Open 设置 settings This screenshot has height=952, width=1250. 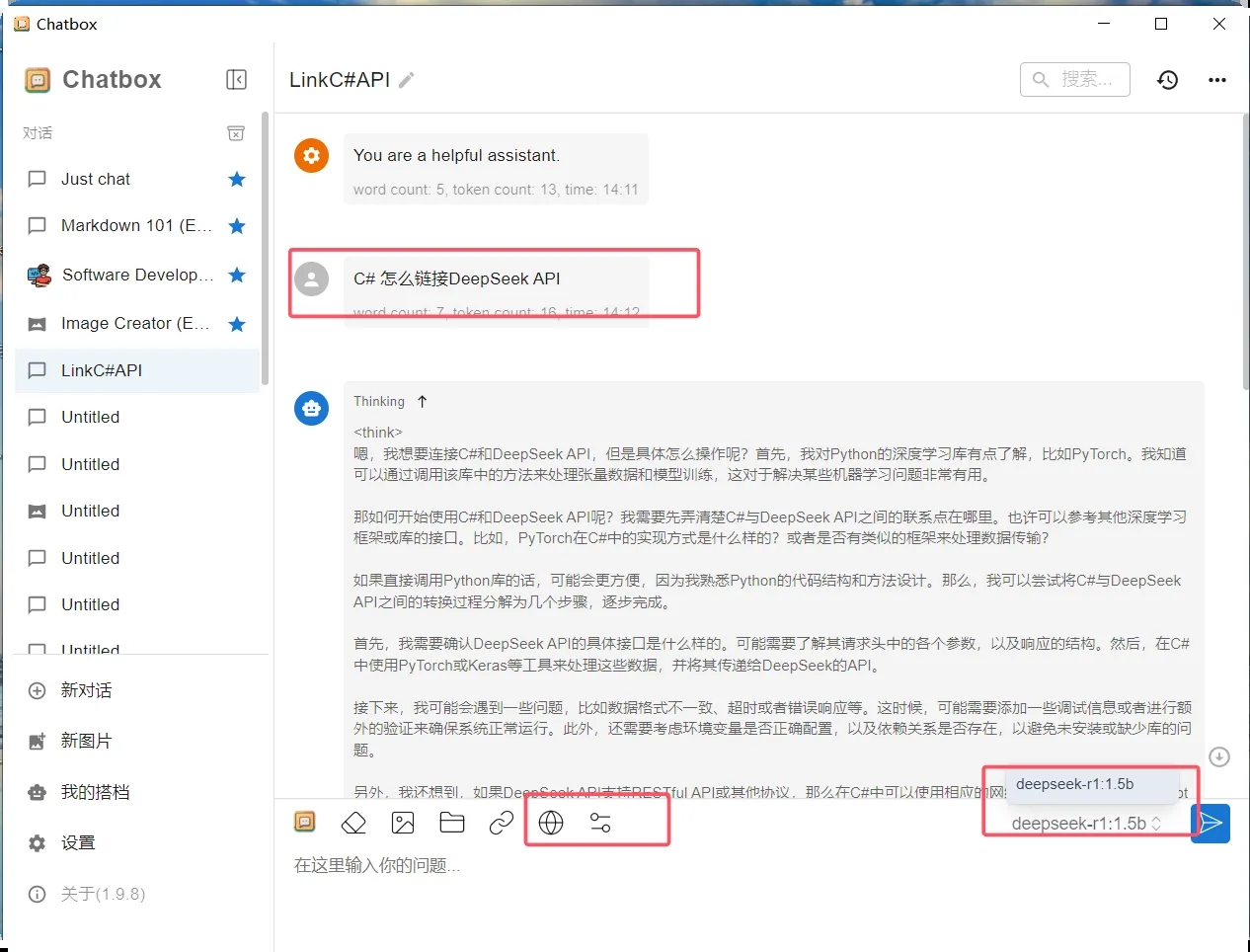[137, 843]
